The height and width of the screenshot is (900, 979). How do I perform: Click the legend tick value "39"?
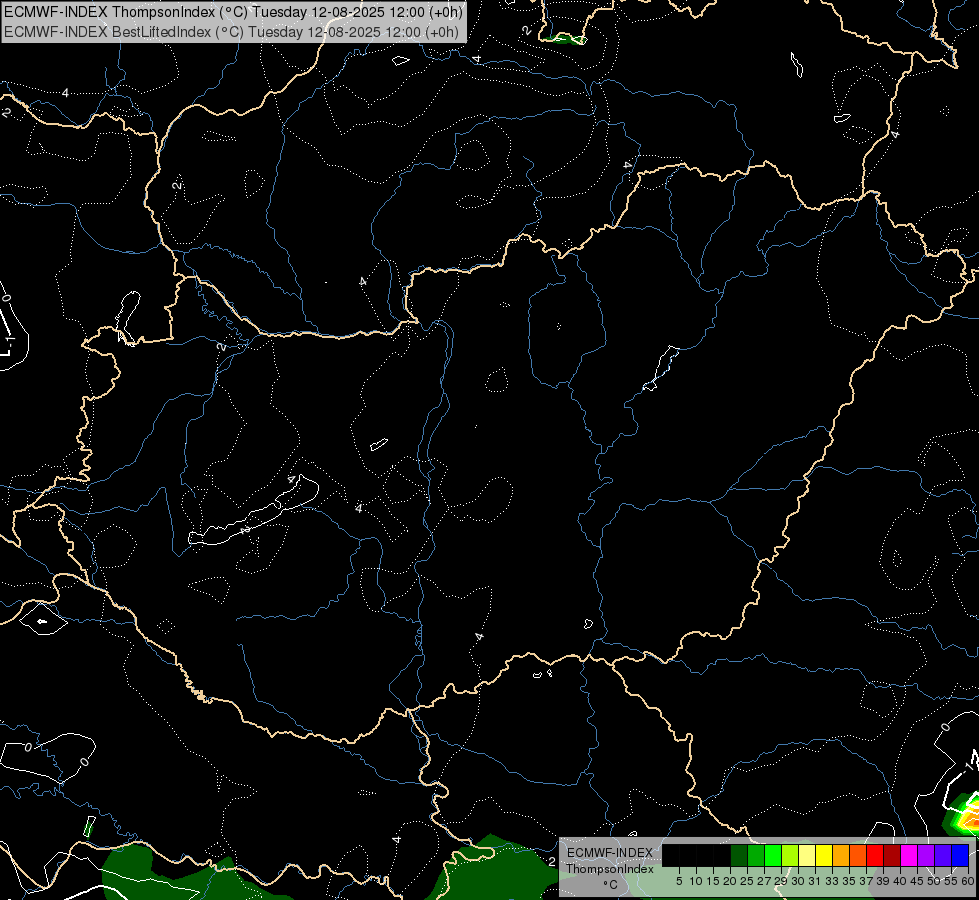(883, 881)
